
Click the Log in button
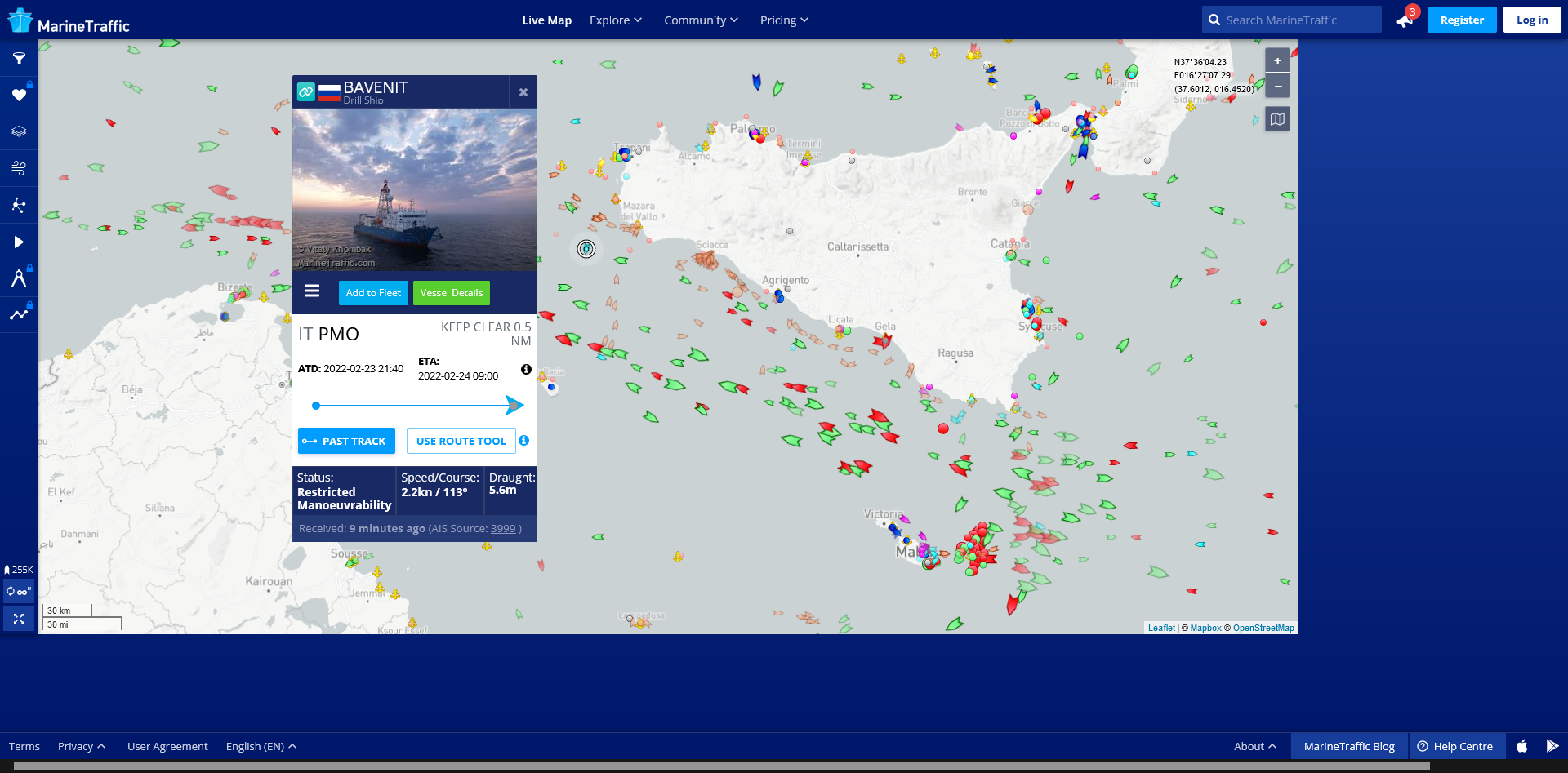coord(1532,20)
